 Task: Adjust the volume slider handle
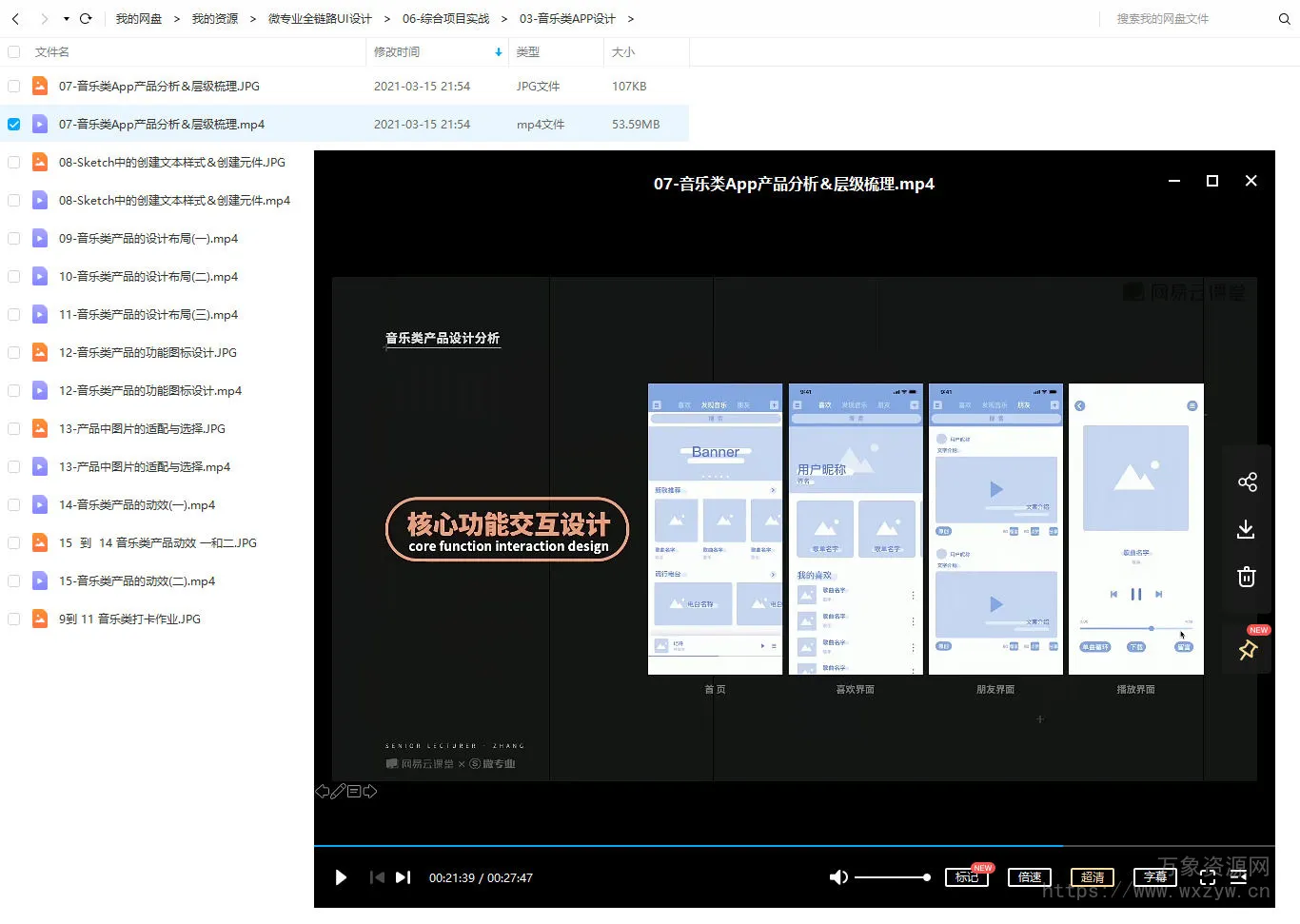(926, 877)
